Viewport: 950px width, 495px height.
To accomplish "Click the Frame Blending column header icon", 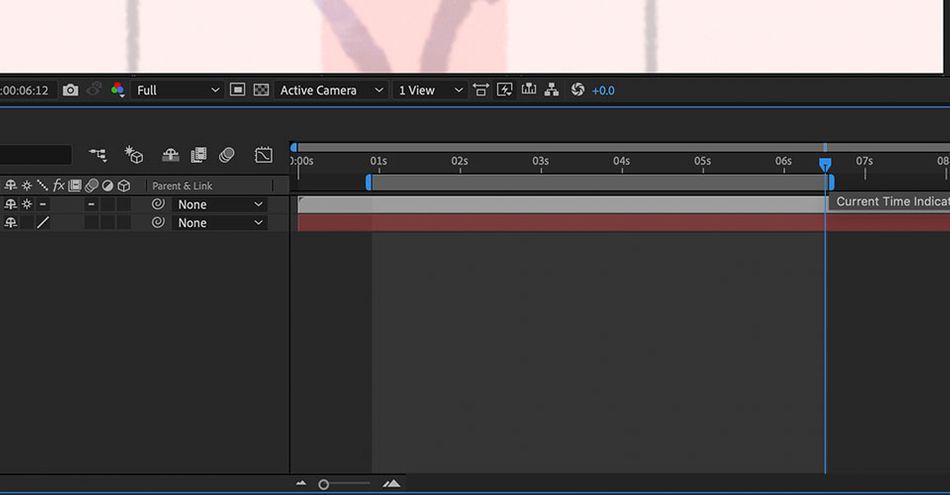I will pos(75,185).
